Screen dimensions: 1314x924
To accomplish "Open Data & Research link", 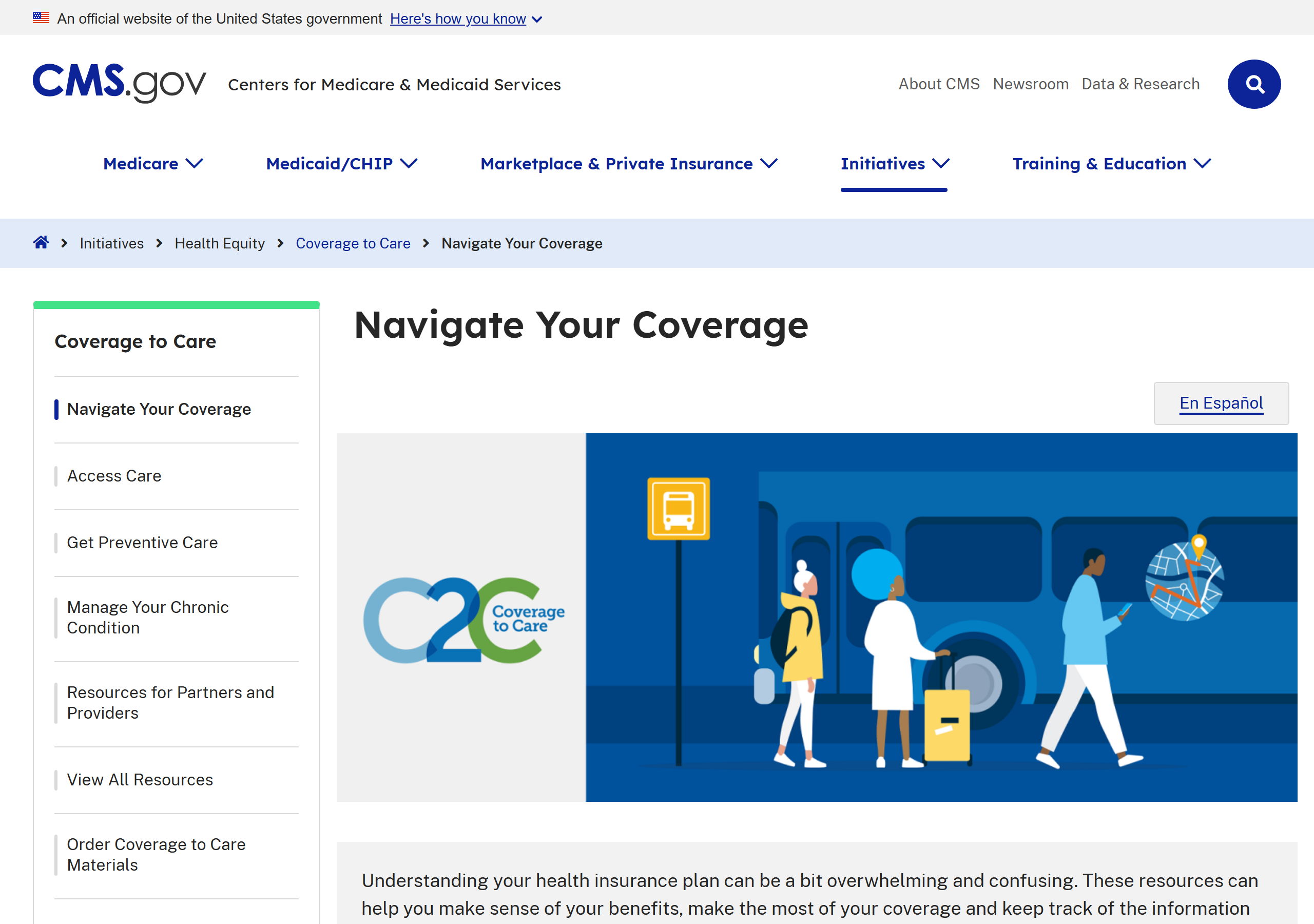I will [x=1140, y=84].
